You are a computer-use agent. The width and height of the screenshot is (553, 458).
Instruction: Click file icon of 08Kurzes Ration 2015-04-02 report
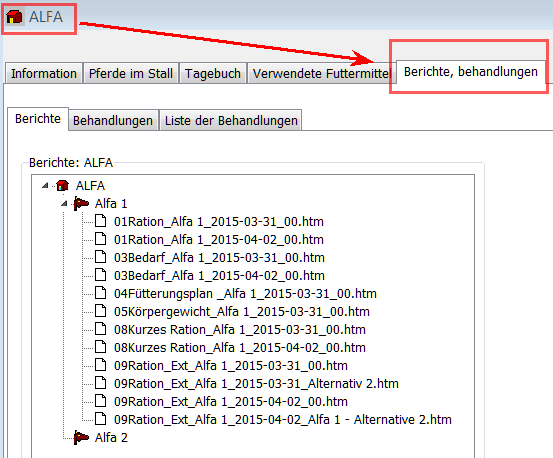101,347
